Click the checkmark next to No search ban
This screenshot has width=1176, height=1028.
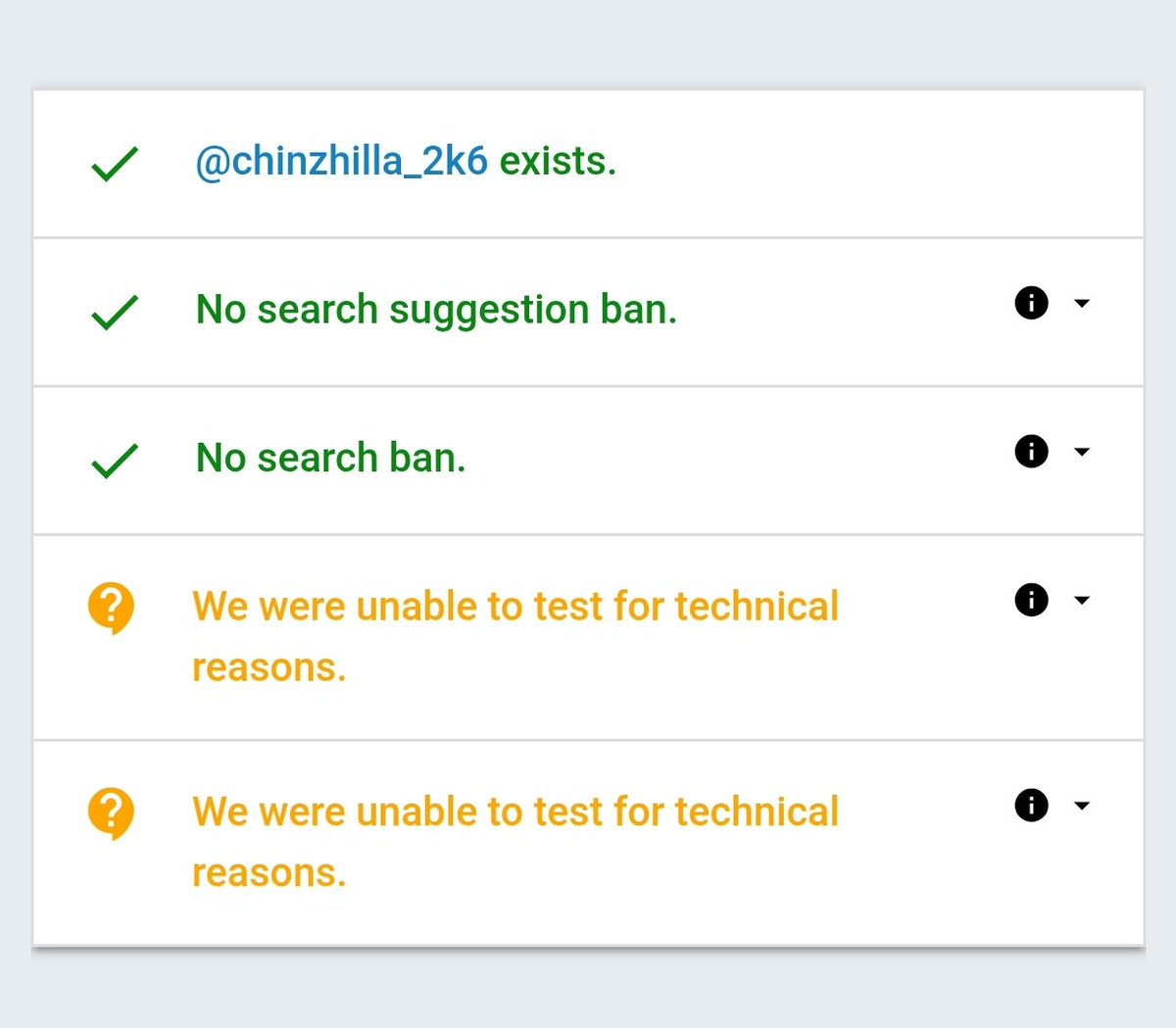(115, 461)
